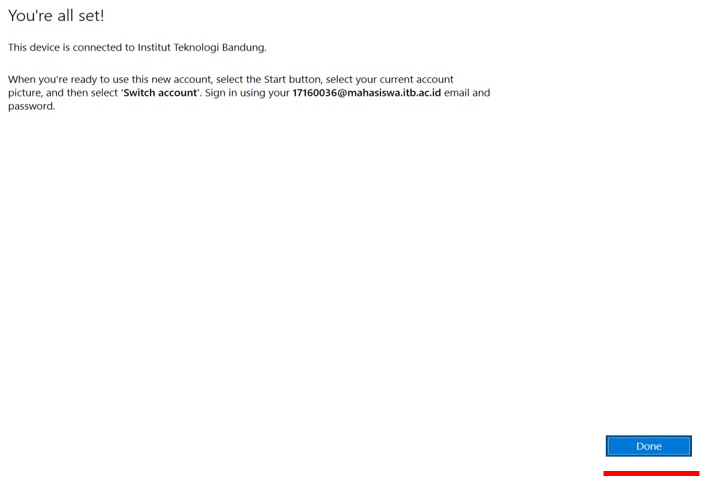The height and width of the screenshot is (479, 706).
Task: Click the red bar beneath the Done button
Action: point(651,474)
